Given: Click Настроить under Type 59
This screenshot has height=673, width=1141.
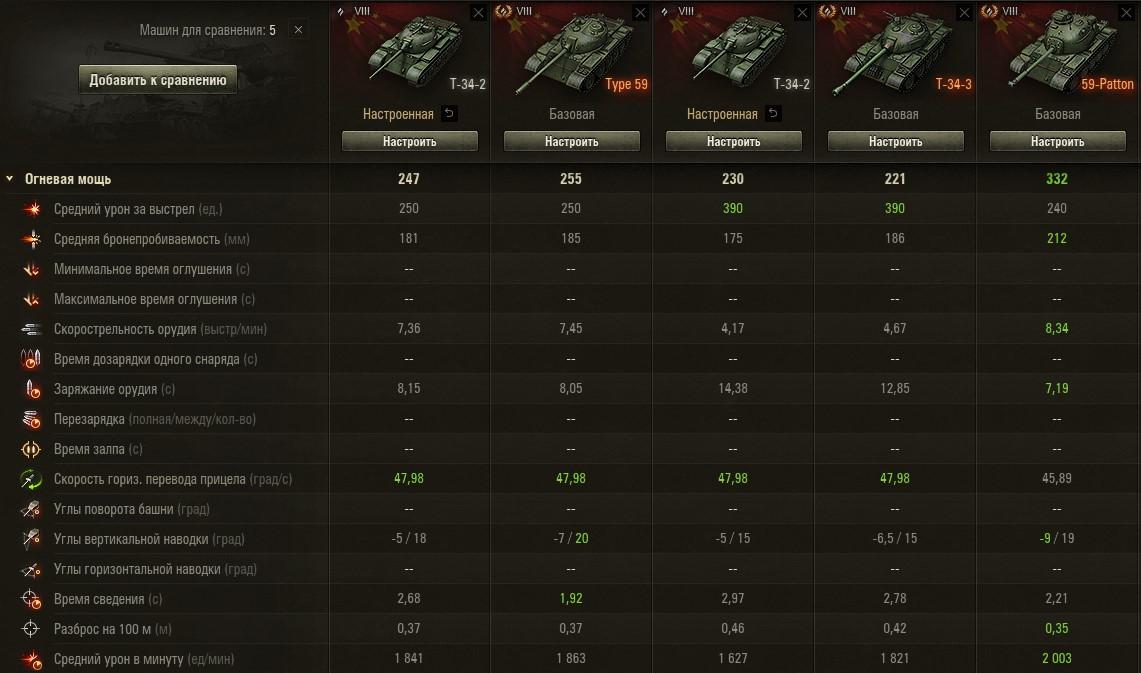Looking at the screenshot, I should coord(571,141).
